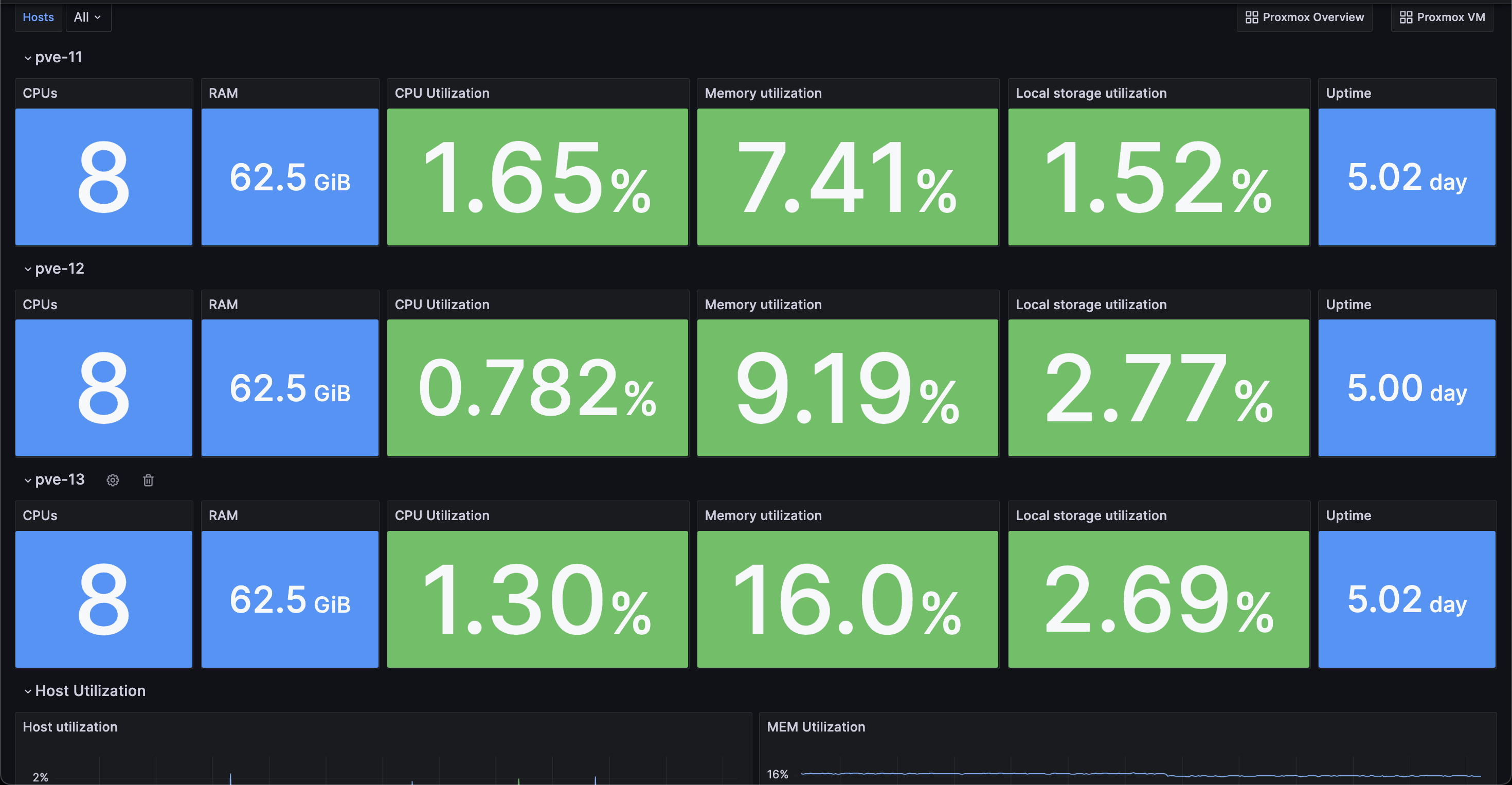Image resolution: width=1512 pixels, height=785 pixels.
Task: Click pve-12 Memory utilization panel title
Action: coord(763,304)
